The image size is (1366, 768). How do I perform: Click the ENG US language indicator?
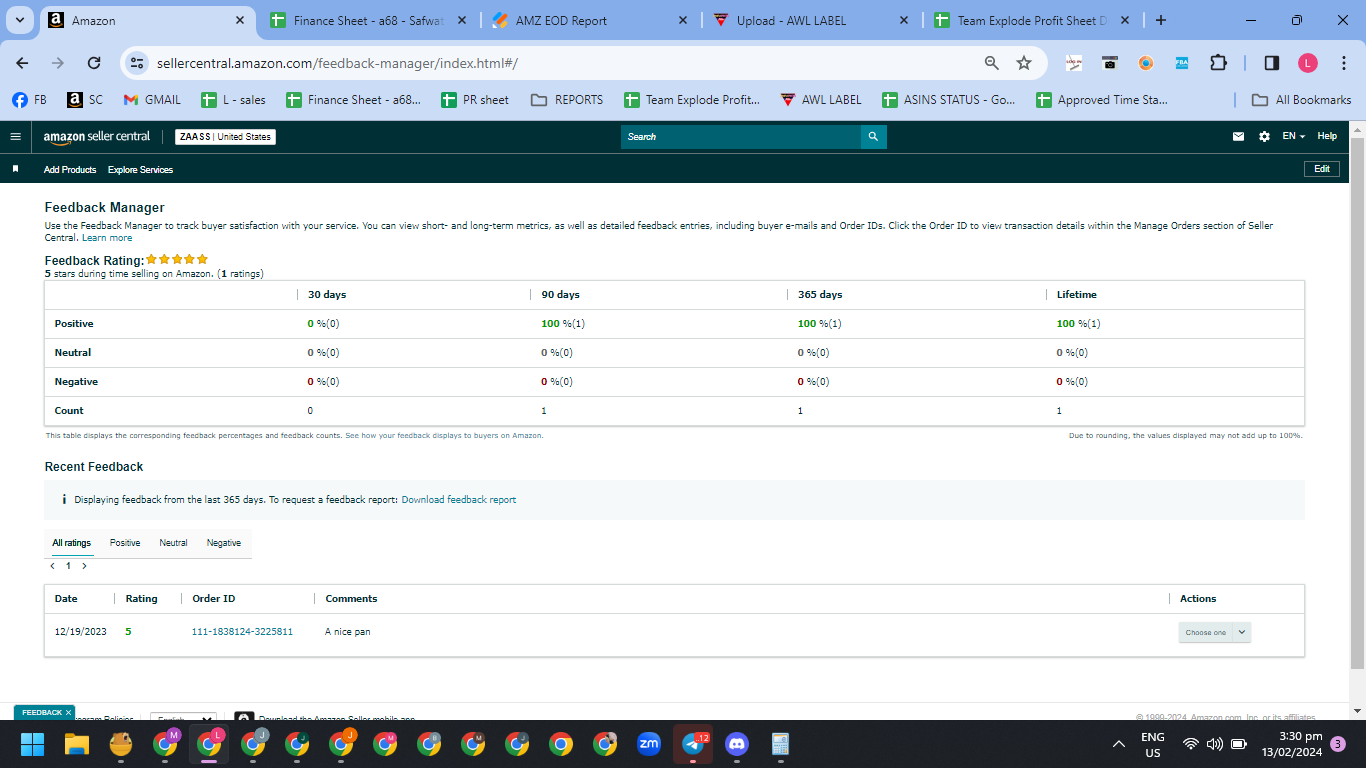(x=1152, y=745)
